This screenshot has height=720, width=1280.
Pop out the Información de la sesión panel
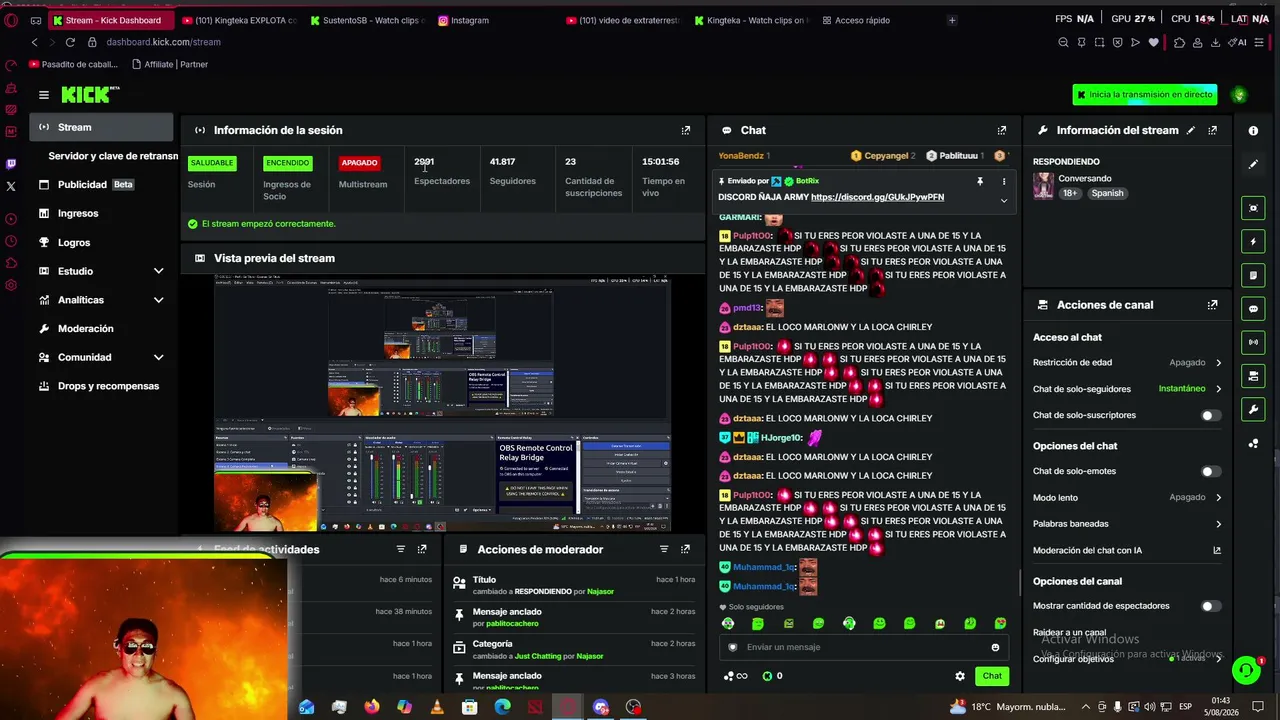[686, 130]
